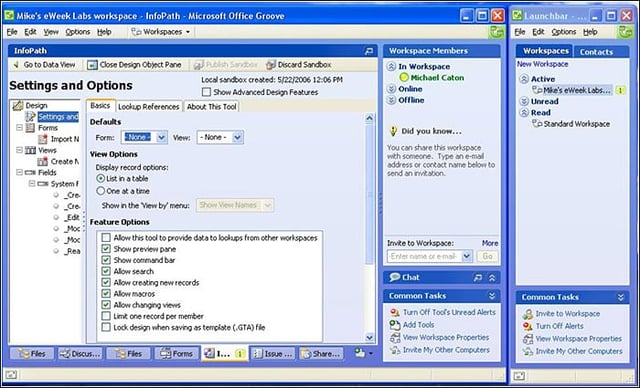Click status bar icon in Launchbar window
The image size is (640, 388).
click(519, 375)
